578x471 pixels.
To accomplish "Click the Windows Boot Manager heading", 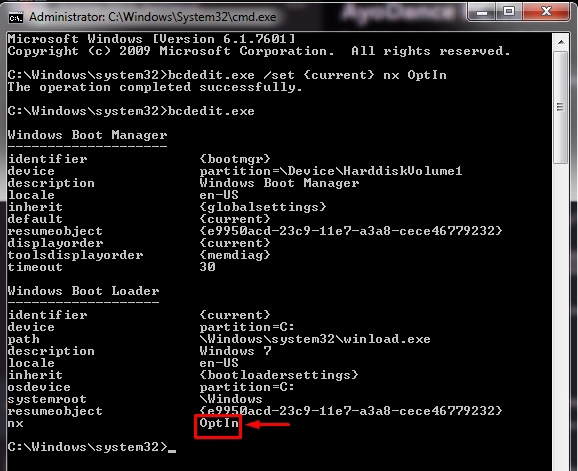I will click(x=87, y=135).
